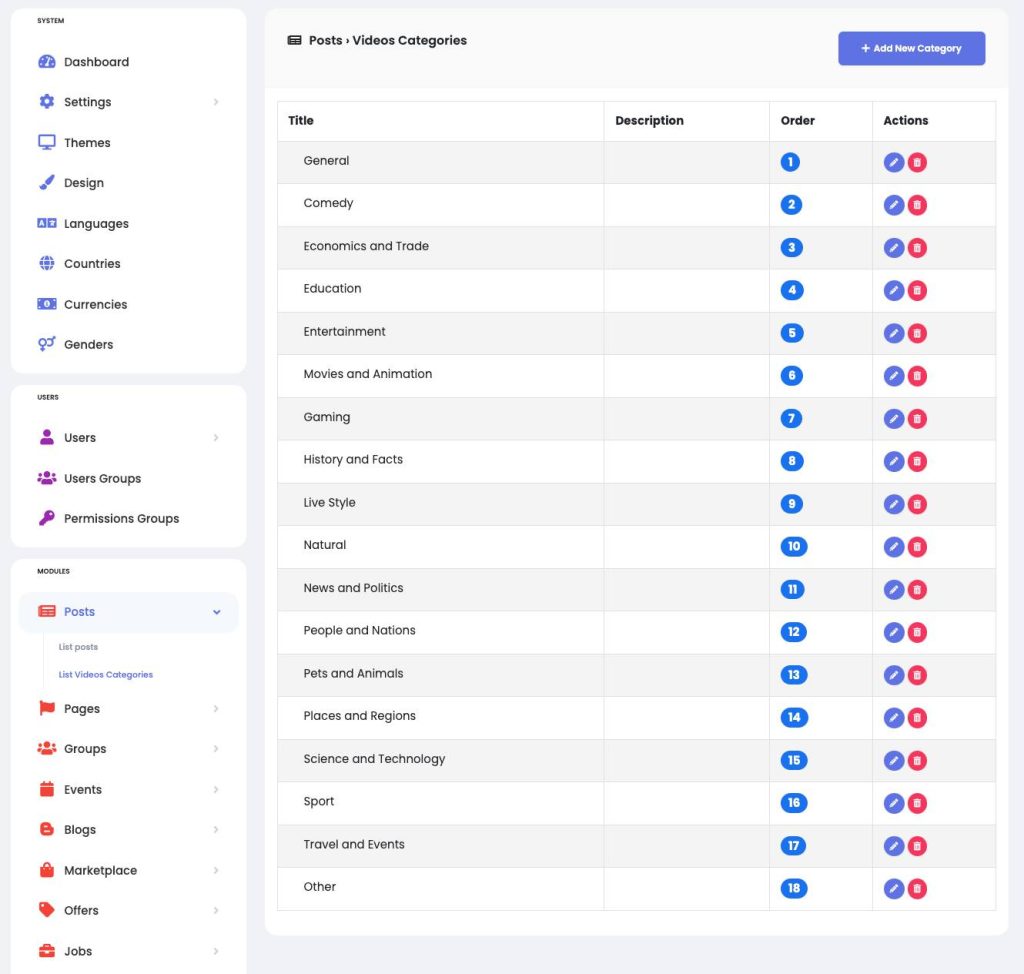Delete the General category

point(917,162)
